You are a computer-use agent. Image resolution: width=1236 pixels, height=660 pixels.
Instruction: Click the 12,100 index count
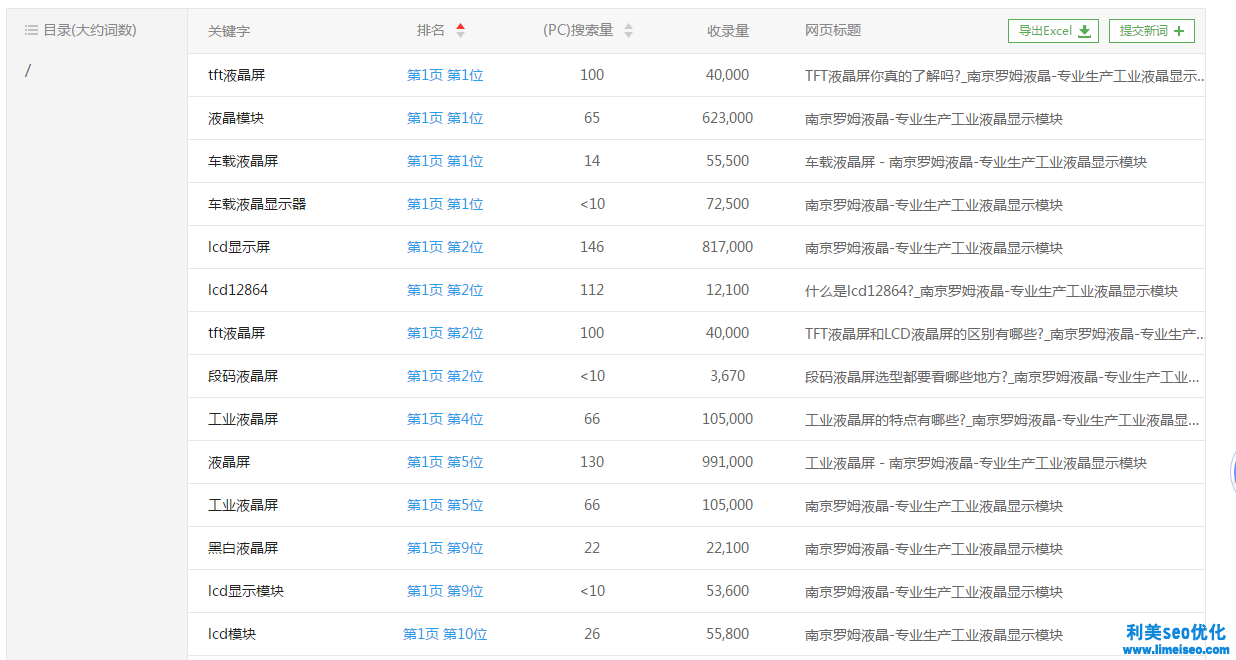pyautogui.click(x=728, y=290)
